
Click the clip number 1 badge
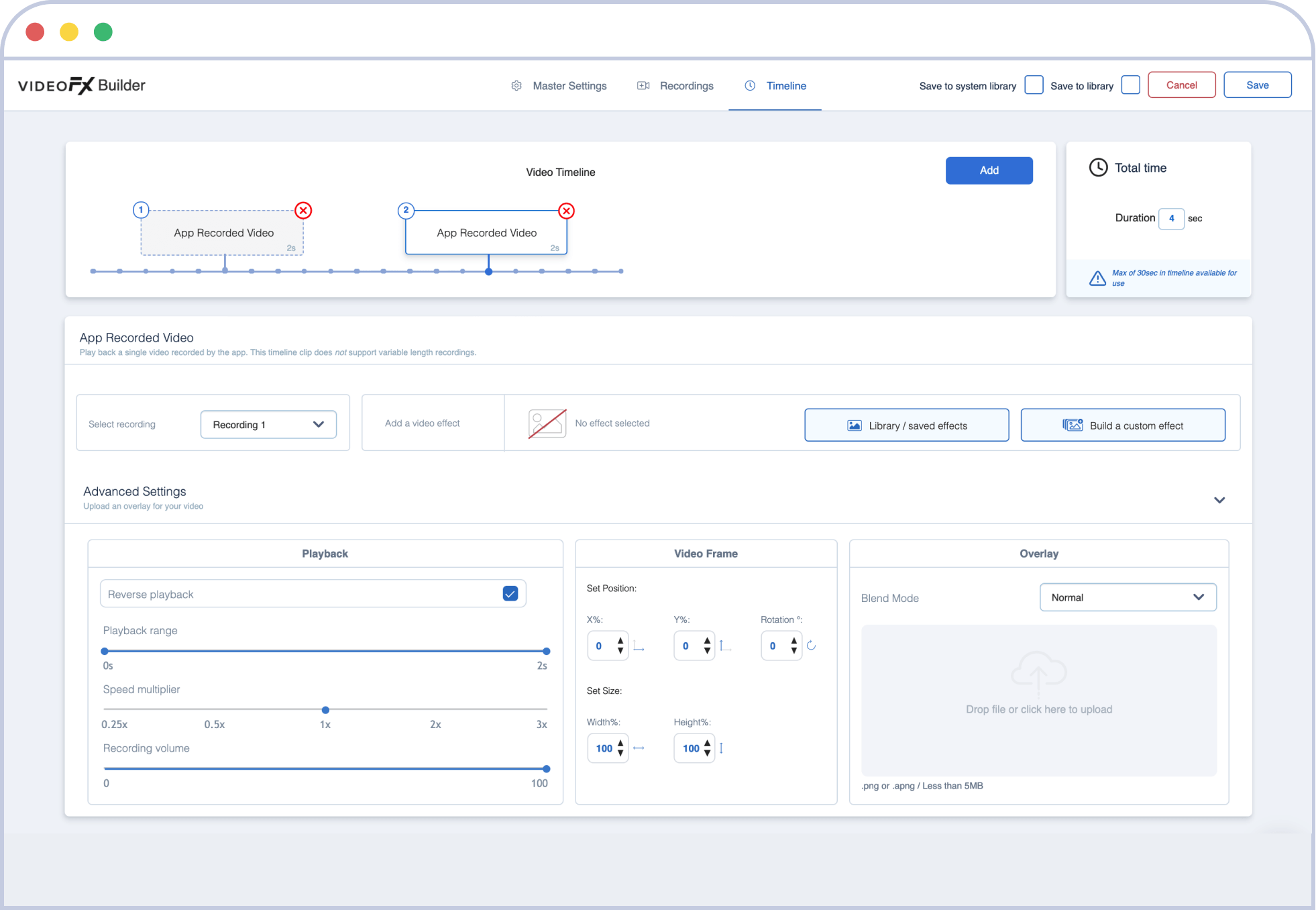(x=141, y=210)
